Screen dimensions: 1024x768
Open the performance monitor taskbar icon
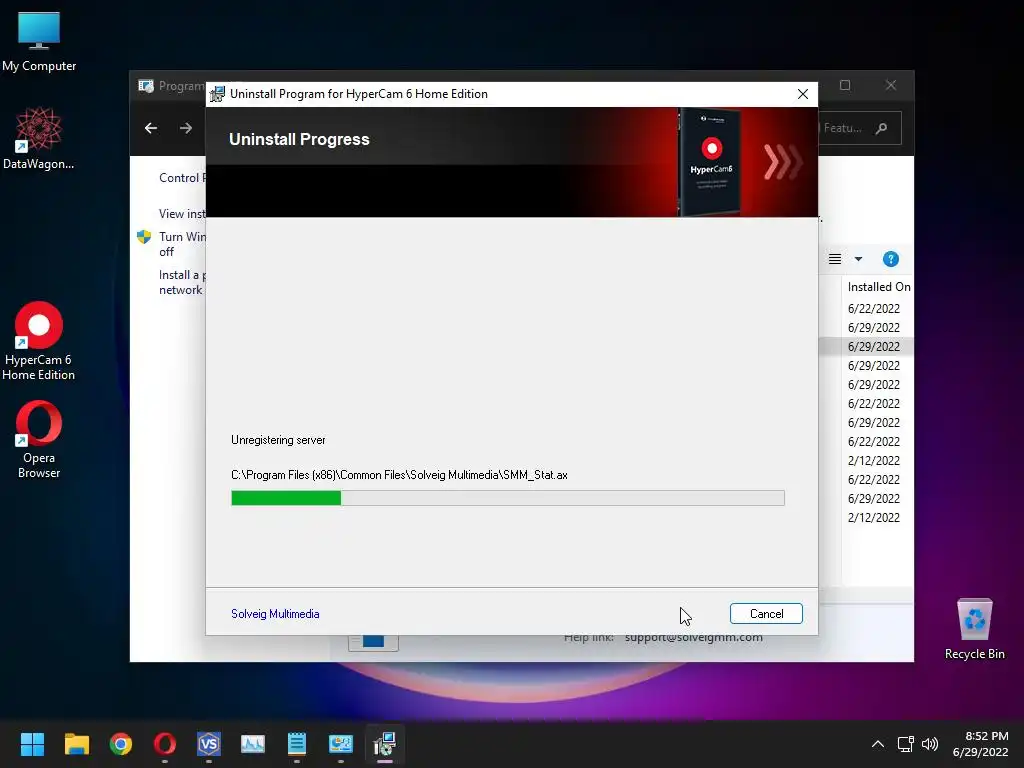(253, 744)
